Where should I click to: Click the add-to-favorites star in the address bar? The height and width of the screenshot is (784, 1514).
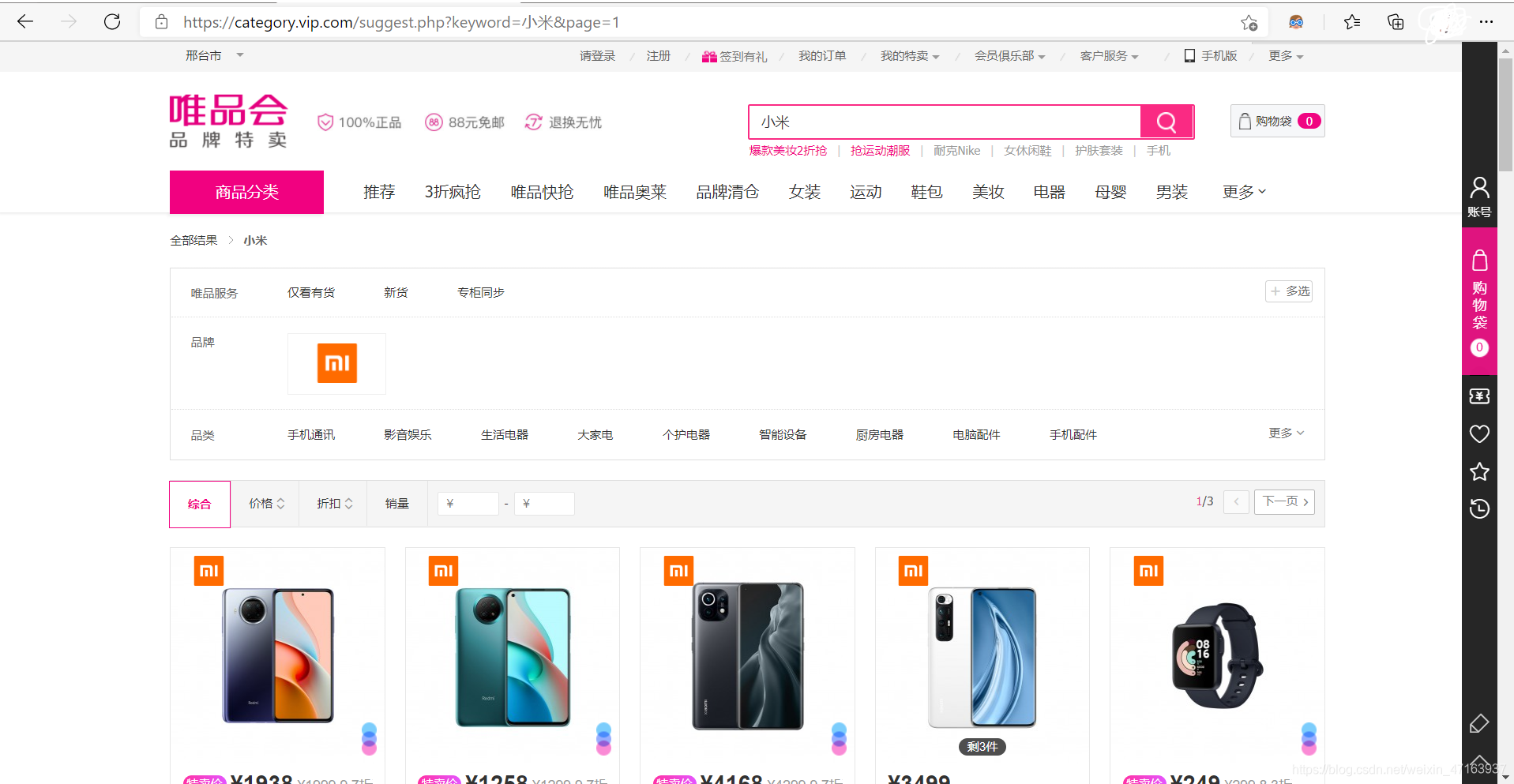(x=1249, y=23)
